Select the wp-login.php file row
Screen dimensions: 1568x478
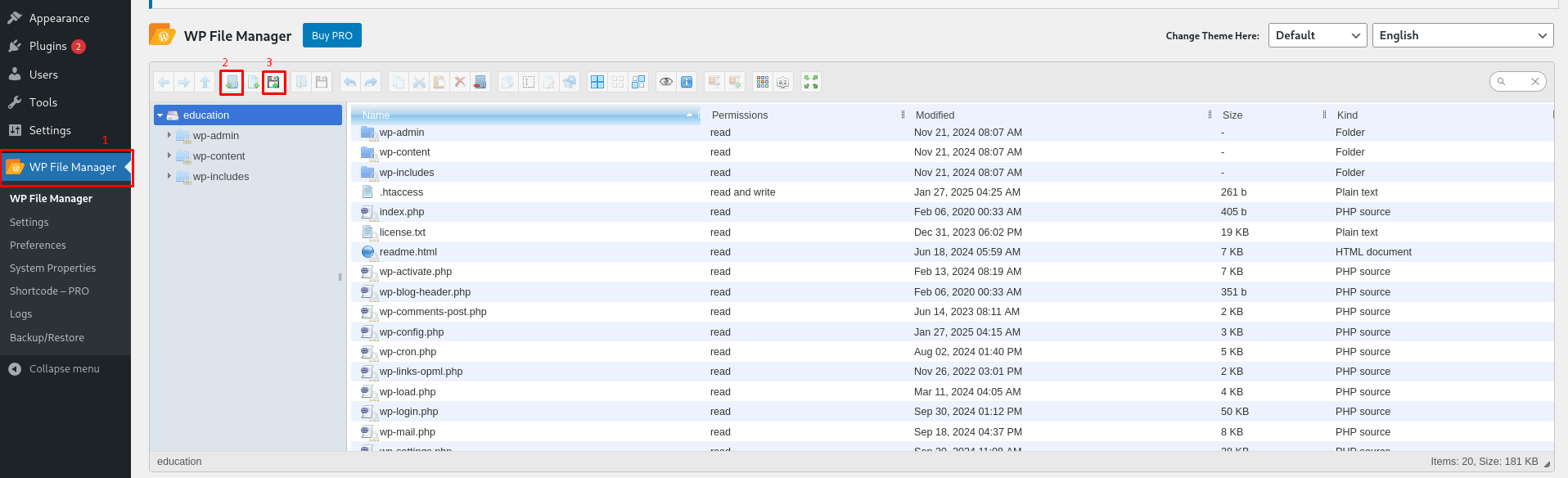coord(952,412)
